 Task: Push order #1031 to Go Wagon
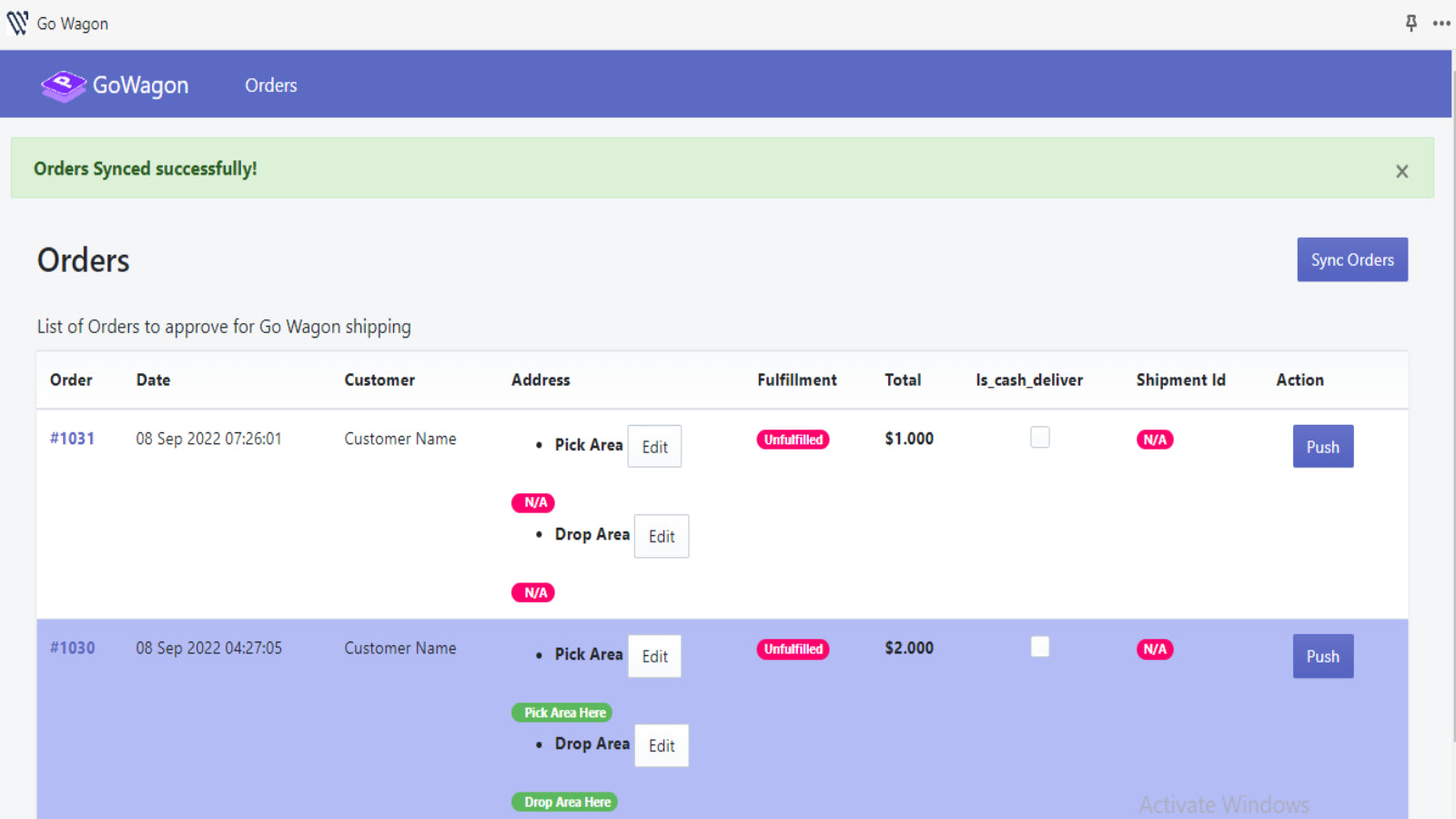pos(1322,447)
